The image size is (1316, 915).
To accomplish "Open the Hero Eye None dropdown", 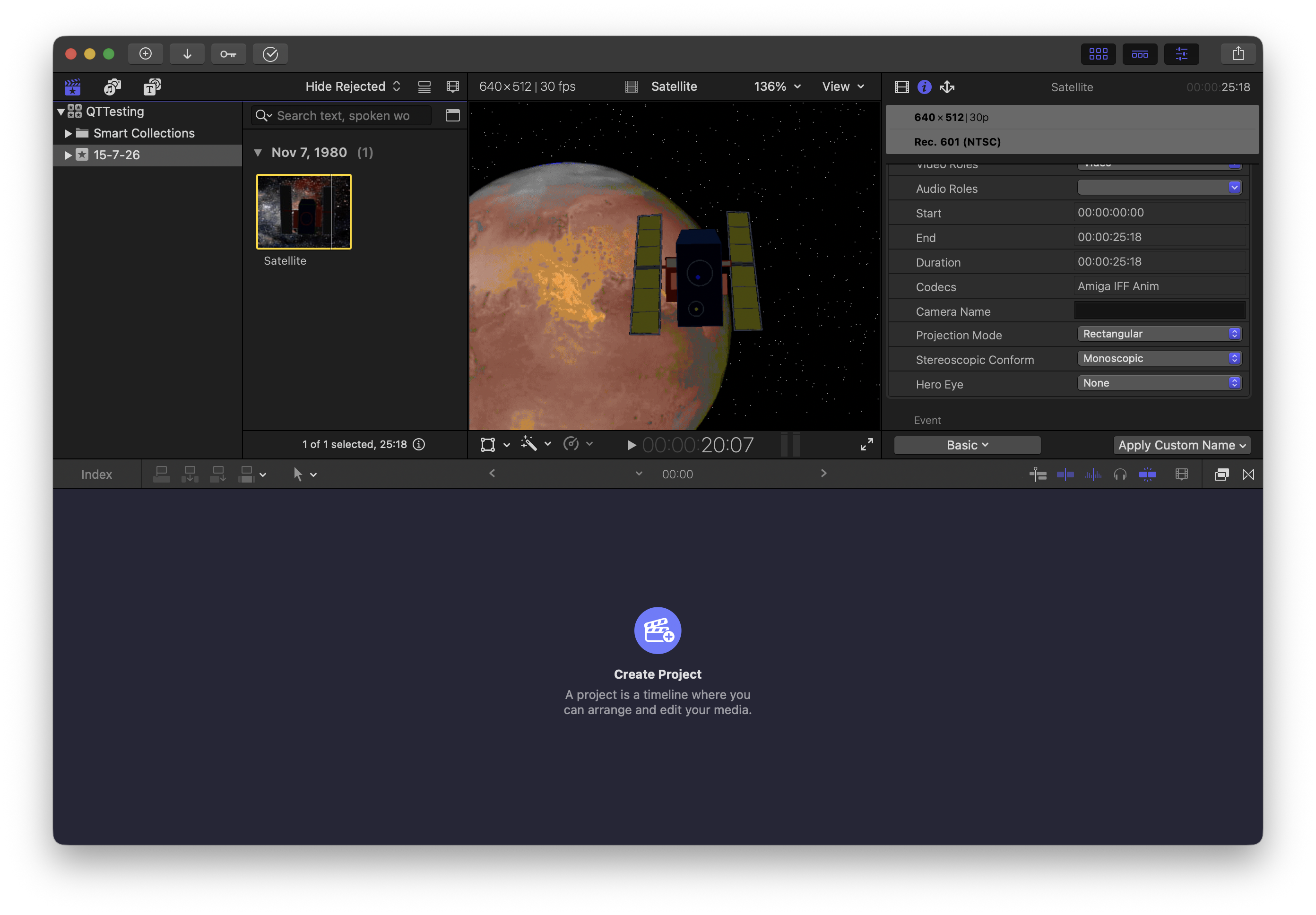I will pos(1159,383).
